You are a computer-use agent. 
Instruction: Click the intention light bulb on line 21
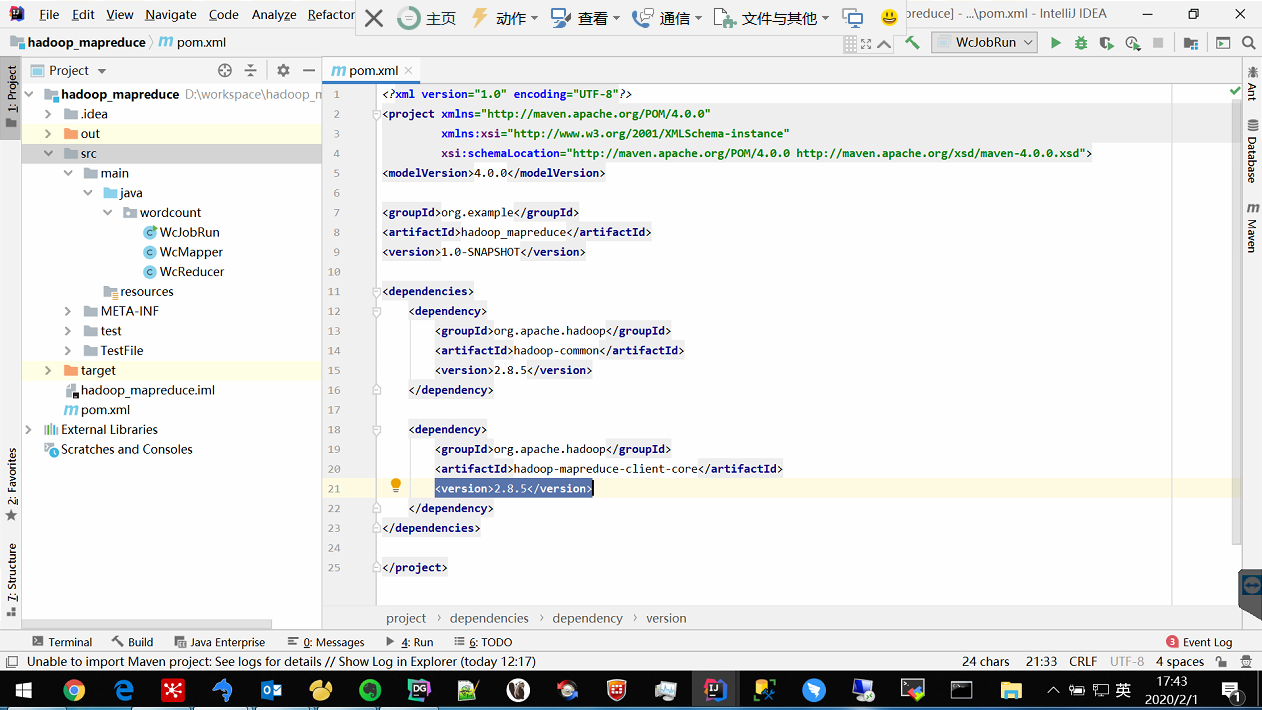(396, 485)
